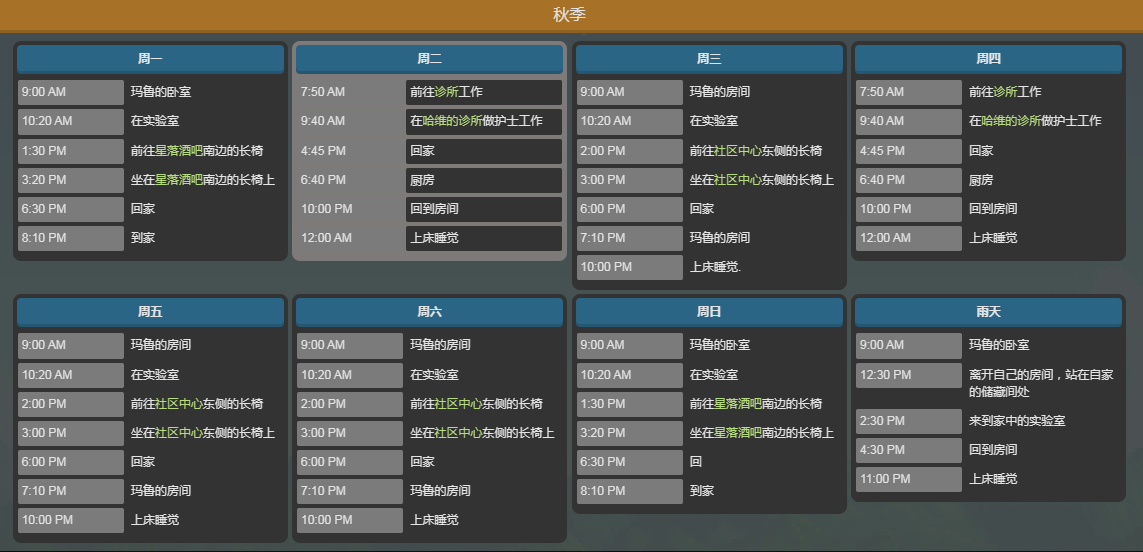The height and width of the screenshot is (552, 1143).
Task: Open 星落酒吧 link in 周日 3:20 PM row
Action: pyautogui.click(x=738, y=433)
